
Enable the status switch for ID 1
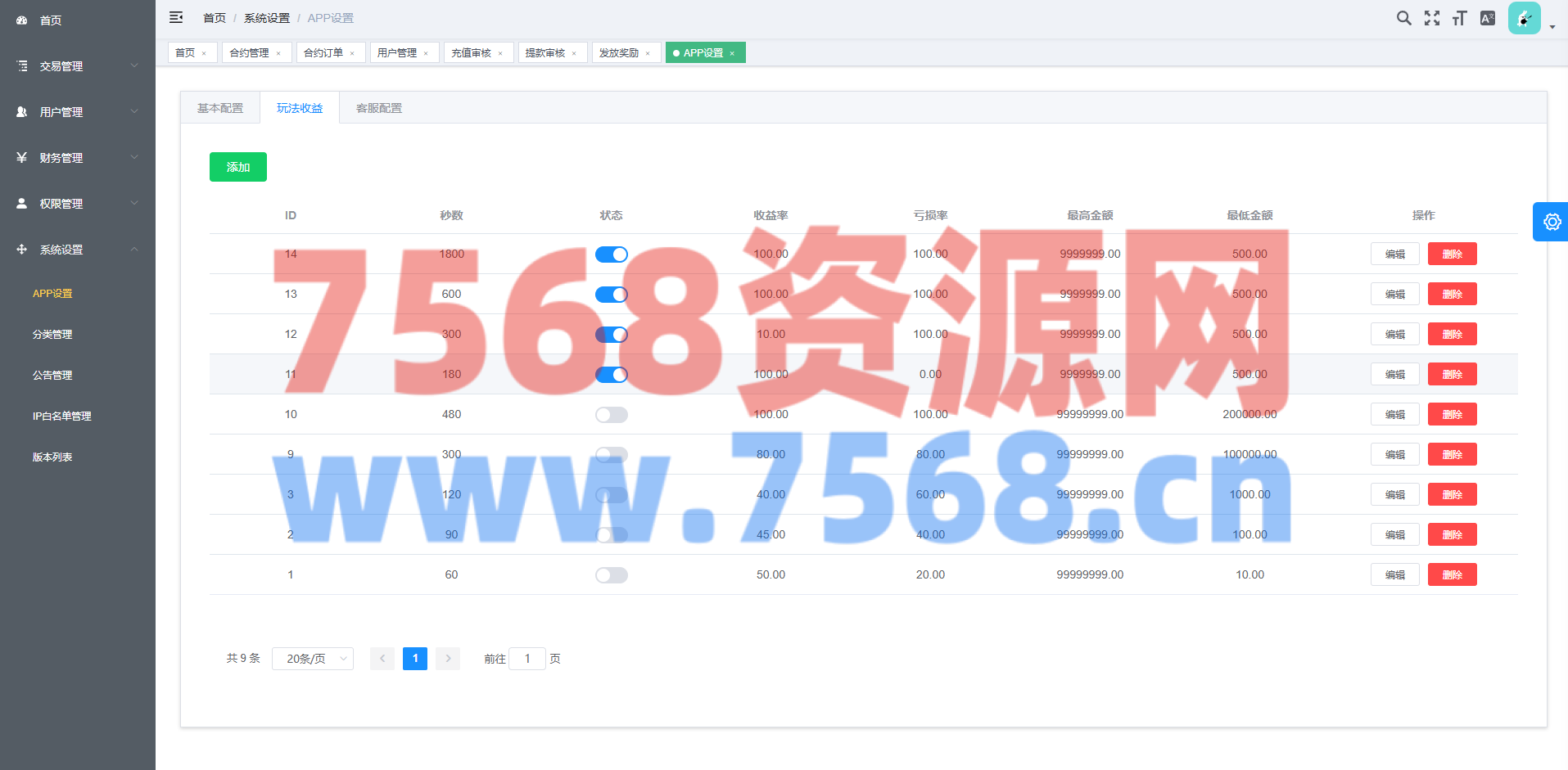click(x=611, y=575)
